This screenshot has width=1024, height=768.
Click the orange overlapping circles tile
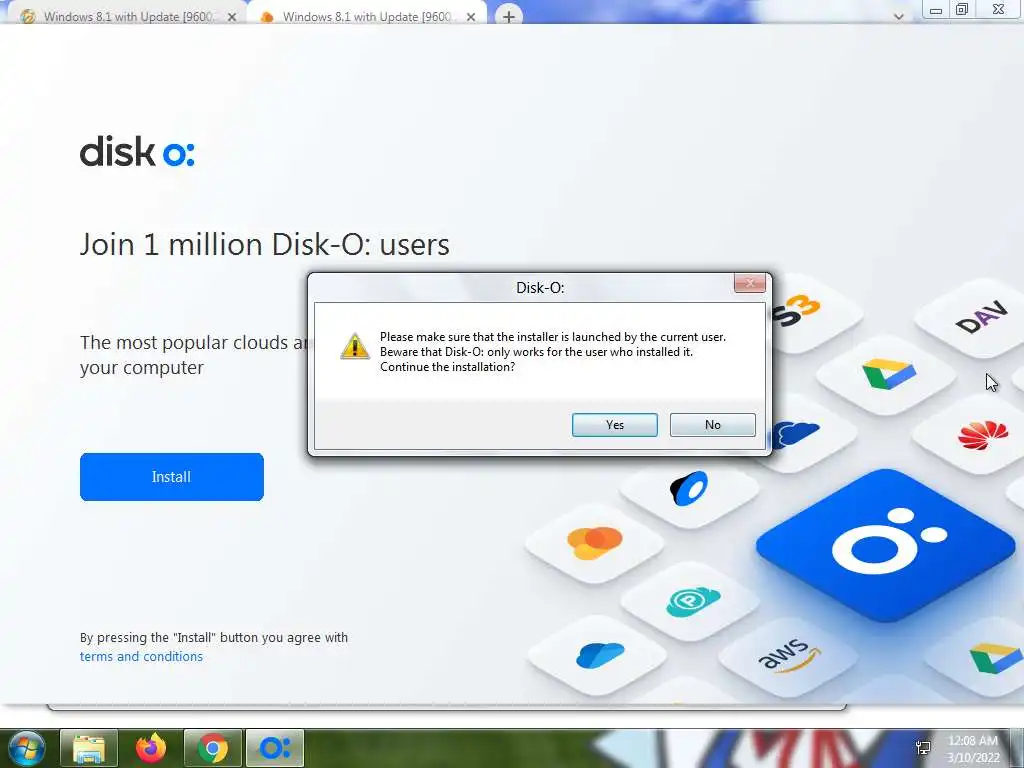click(x=594, y=543)
